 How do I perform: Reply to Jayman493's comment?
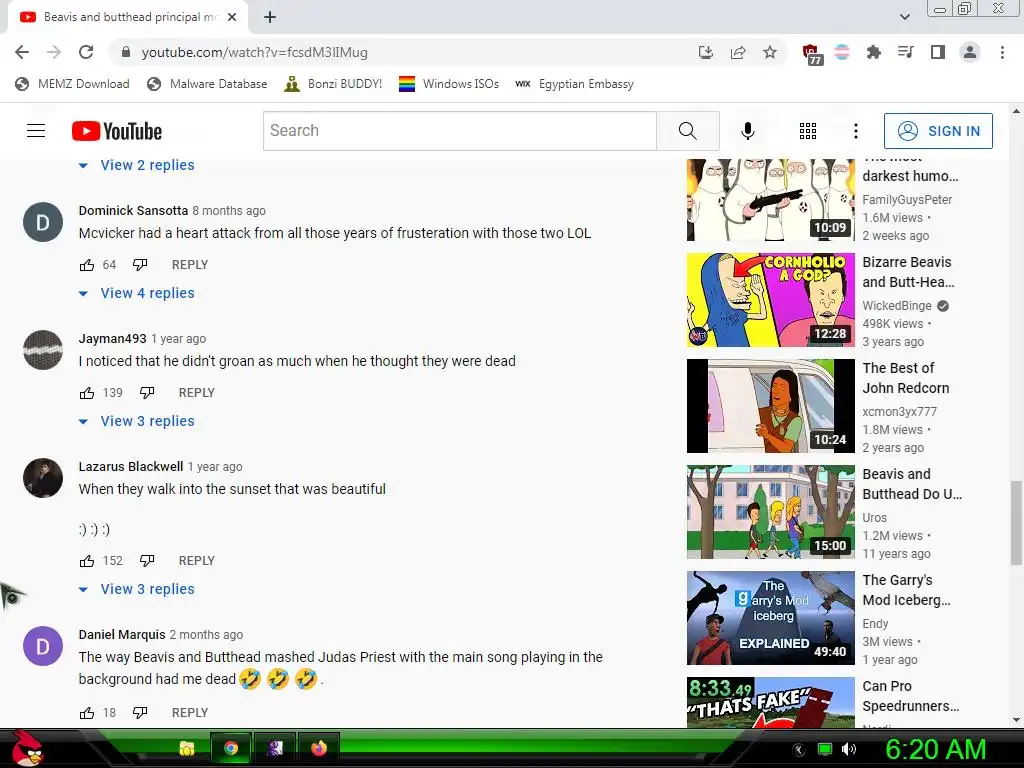[197, 392]
